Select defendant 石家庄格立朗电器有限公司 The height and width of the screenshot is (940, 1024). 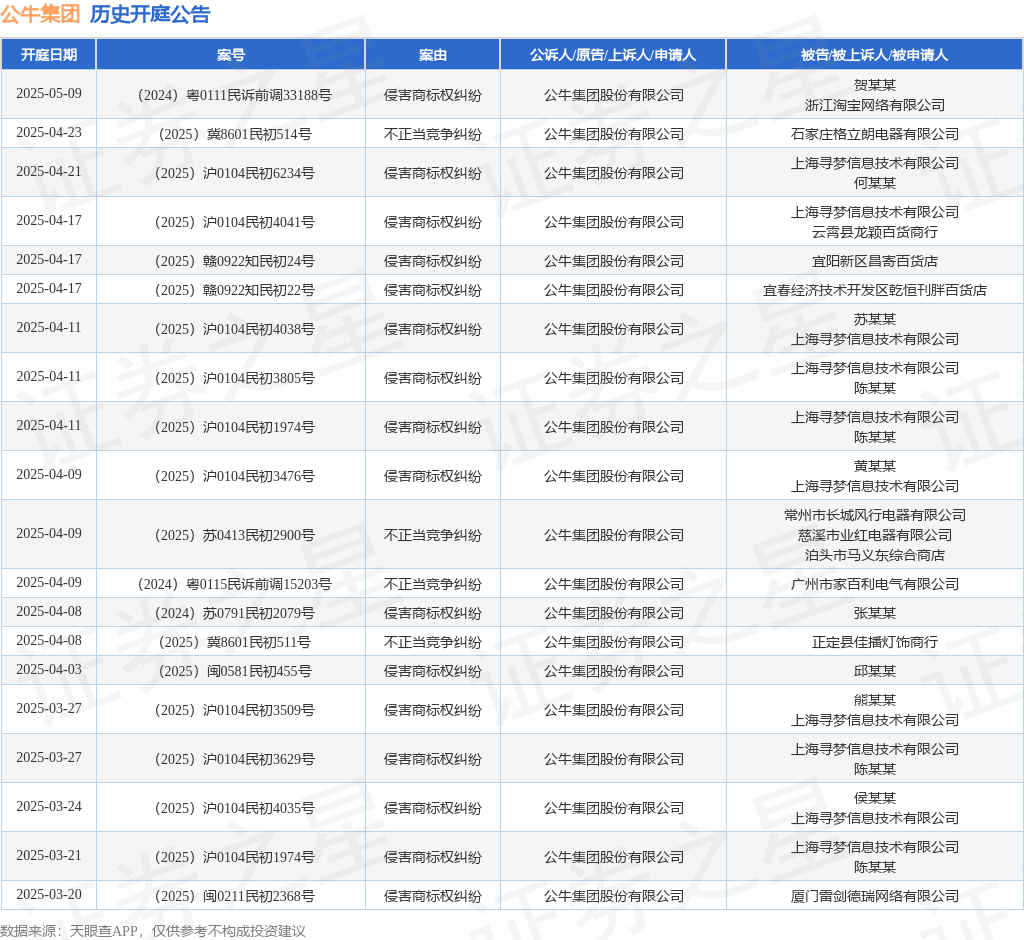874,134
